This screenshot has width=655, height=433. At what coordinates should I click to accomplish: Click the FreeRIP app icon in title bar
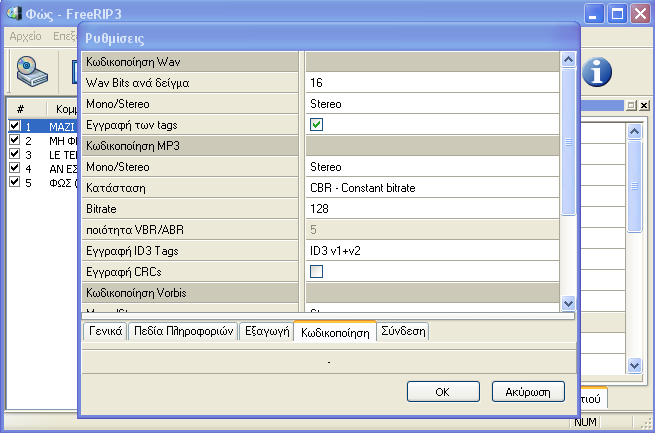tap(12, 14)
